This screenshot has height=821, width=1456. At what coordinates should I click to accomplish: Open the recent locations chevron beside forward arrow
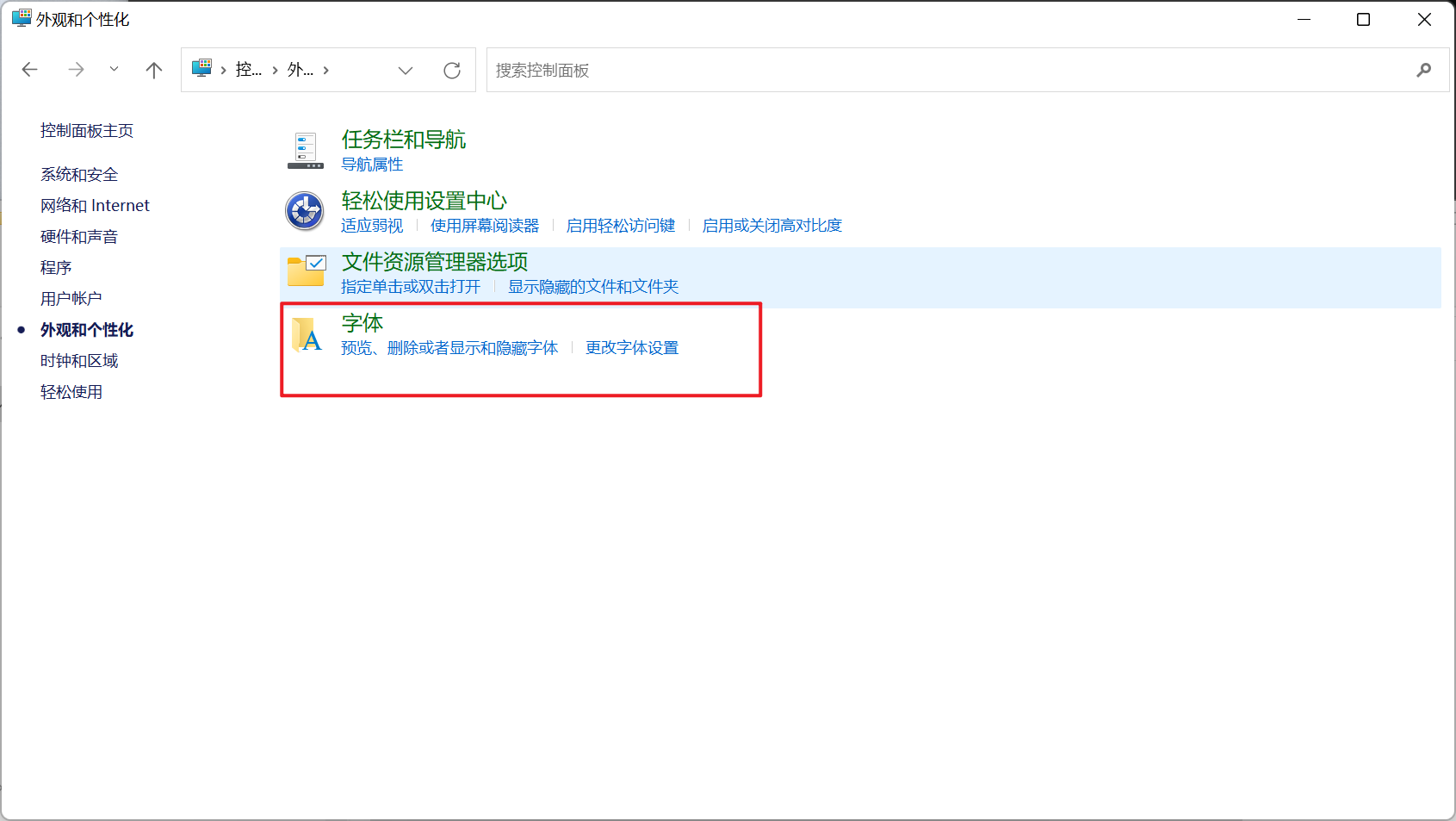[x=114, y=70]
